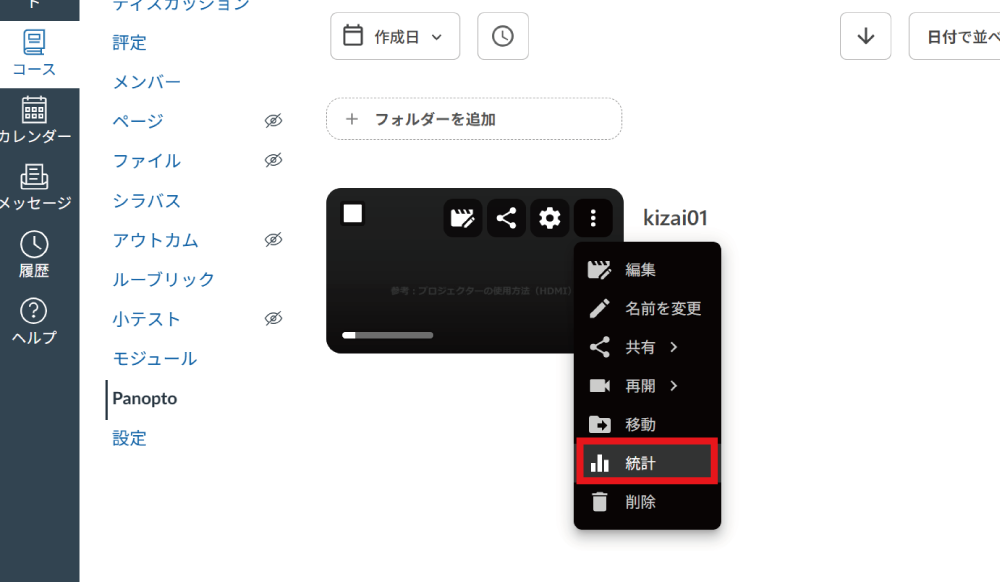
Task: Click the video edit clapperboard icon on thumbnail
Action: (x=462, y=218)
